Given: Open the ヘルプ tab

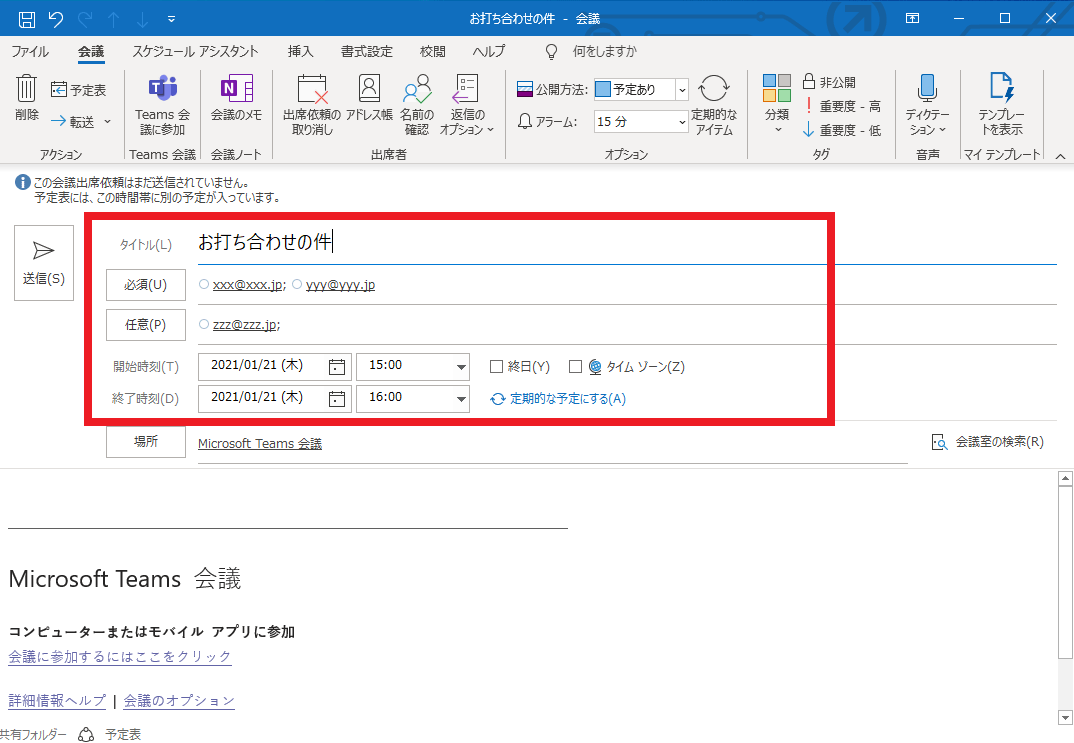Looking at the screenshot, I should tap(489, 51).
